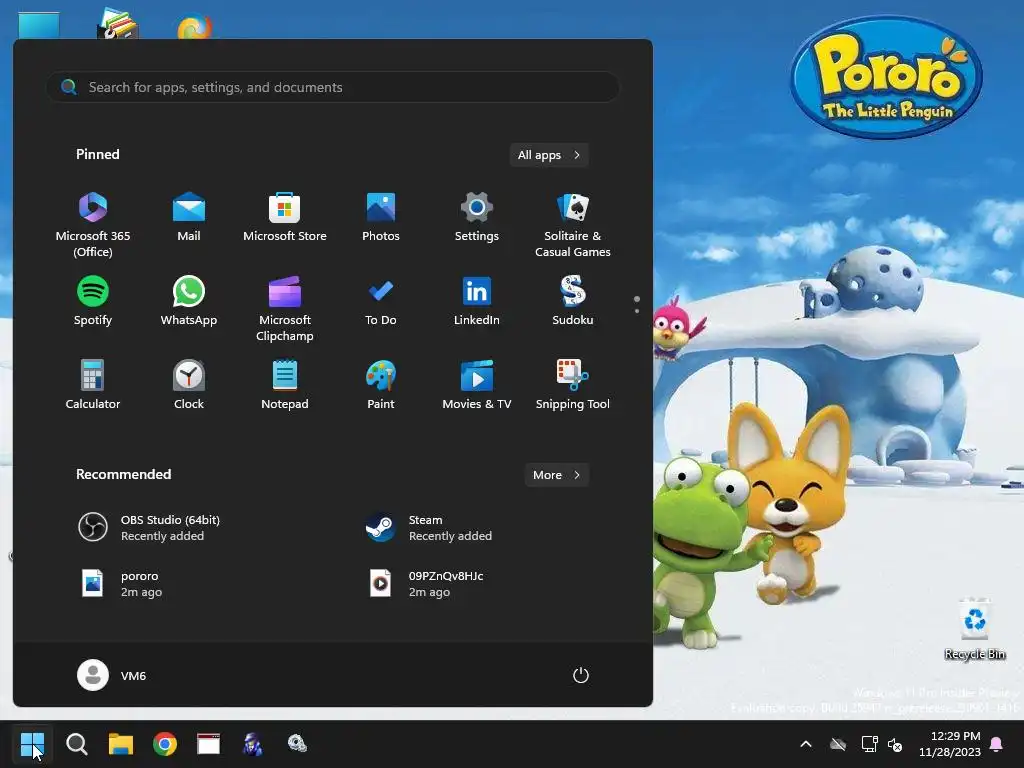Open Settings from pinned apps
The image size is (1024, 768).
tap(477, 217)
